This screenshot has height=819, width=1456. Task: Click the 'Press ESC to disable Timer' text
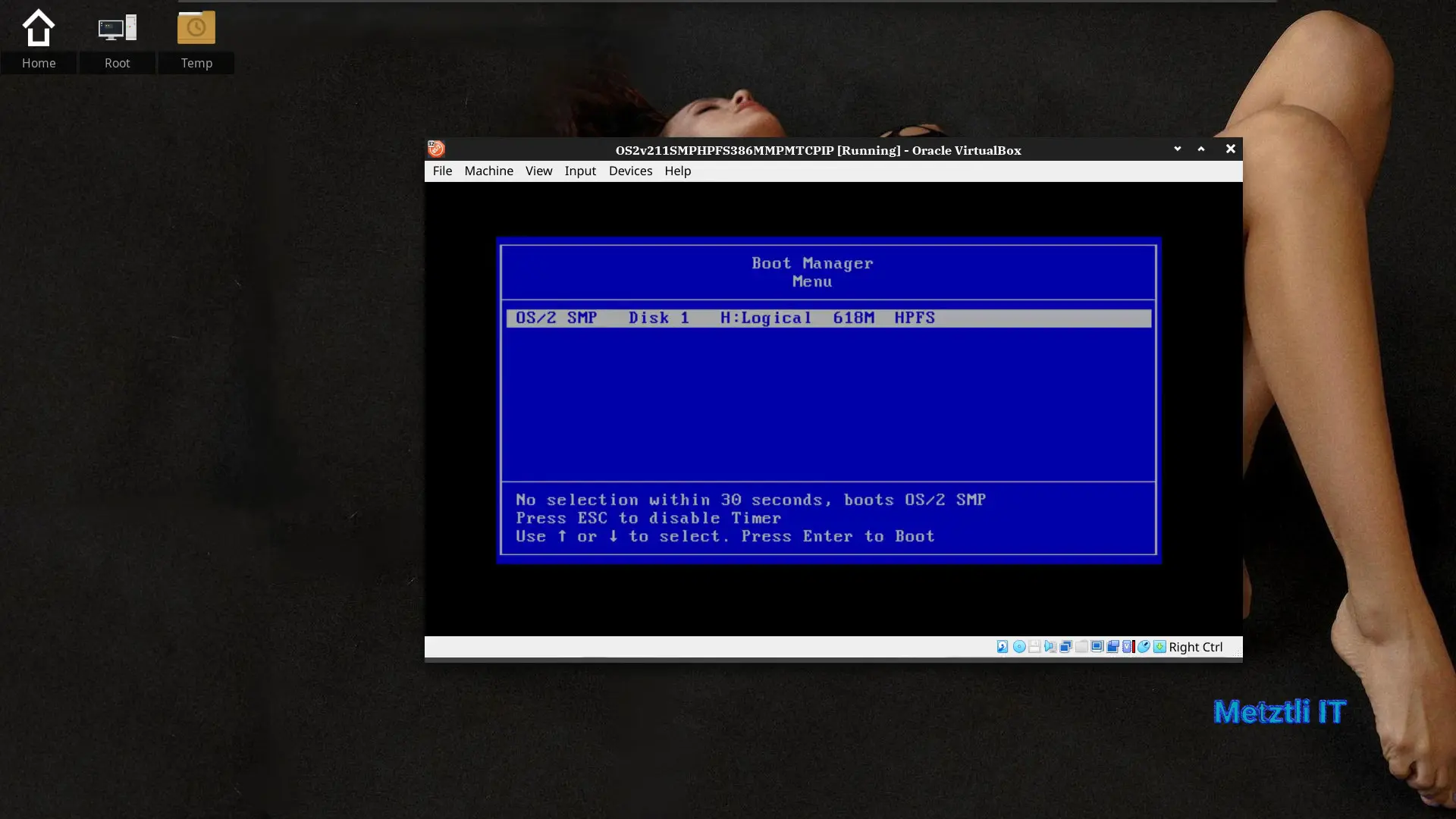(648, 518)
